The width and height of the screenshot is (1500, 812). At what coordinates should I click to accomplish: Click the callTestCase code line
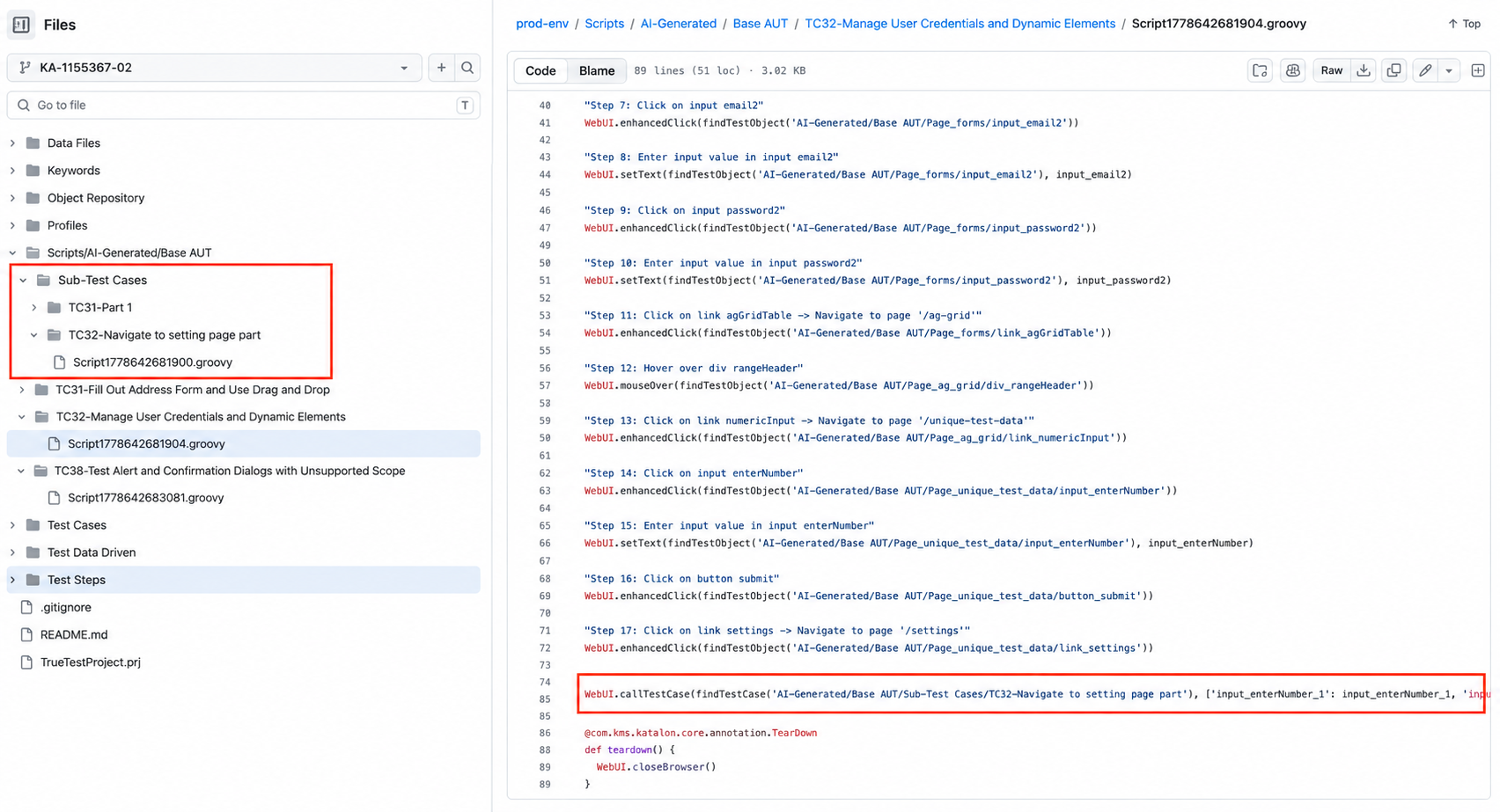(1035, 694)
